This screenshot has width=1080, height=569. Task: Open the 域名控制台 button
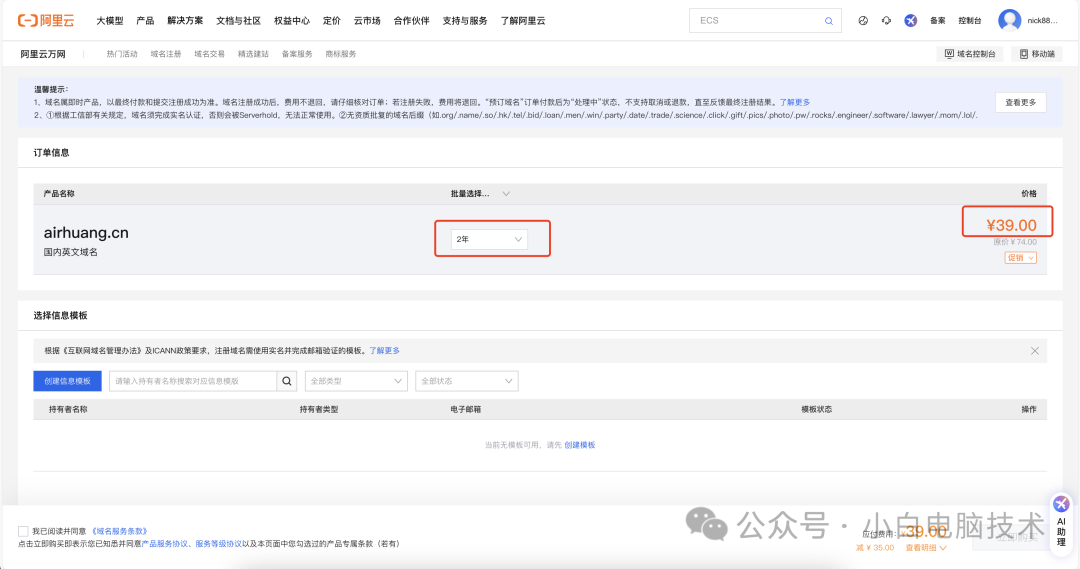click(x=970, y=54)
